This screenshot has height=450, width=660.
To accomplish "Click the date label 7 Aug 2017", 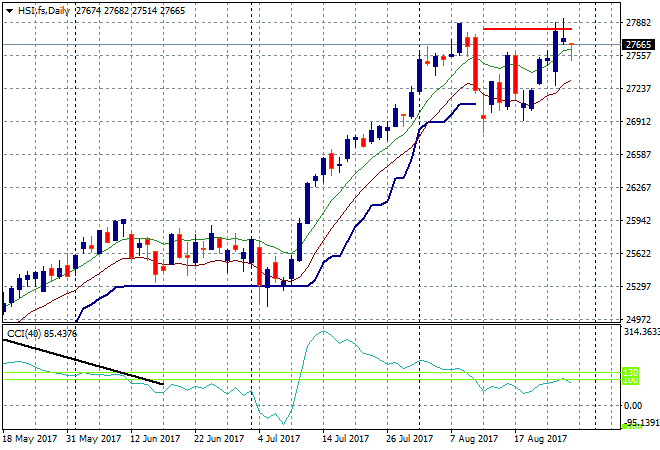I will [474, 439].
